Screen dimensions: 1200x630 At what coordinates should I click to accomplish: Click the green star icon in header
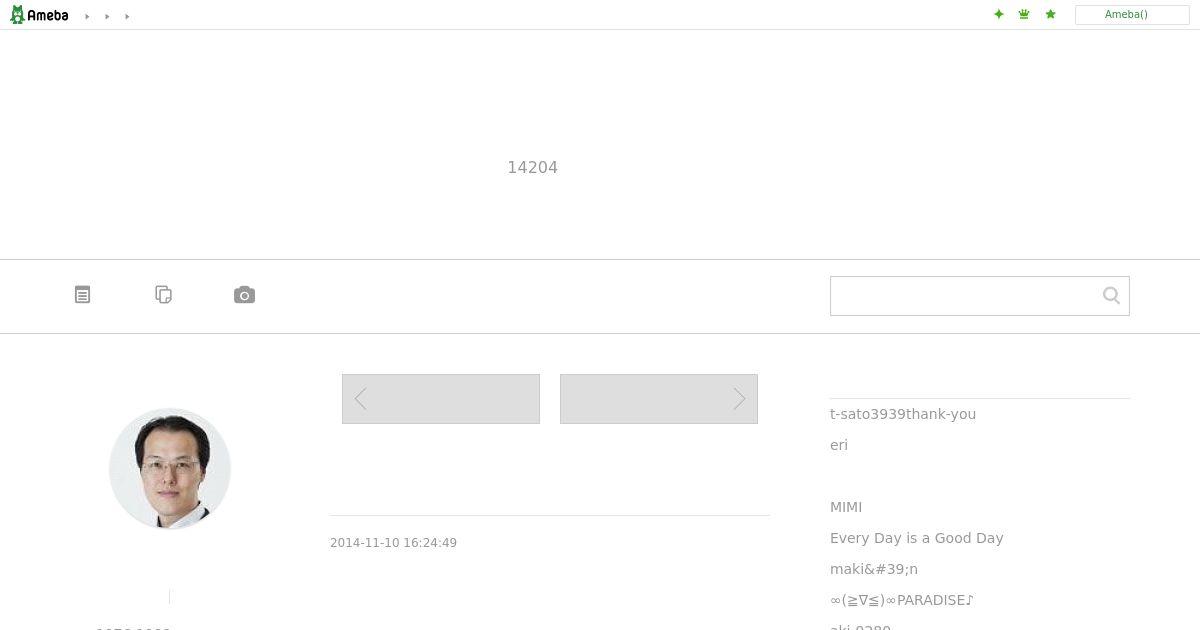tap(1050, 14)
